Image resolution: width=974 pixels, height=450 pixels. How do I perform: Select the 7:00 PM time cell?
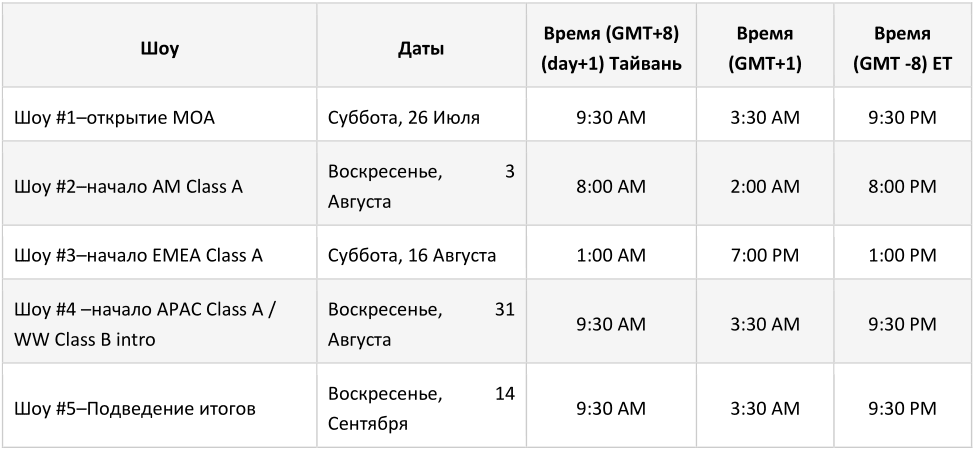point(763,255)
